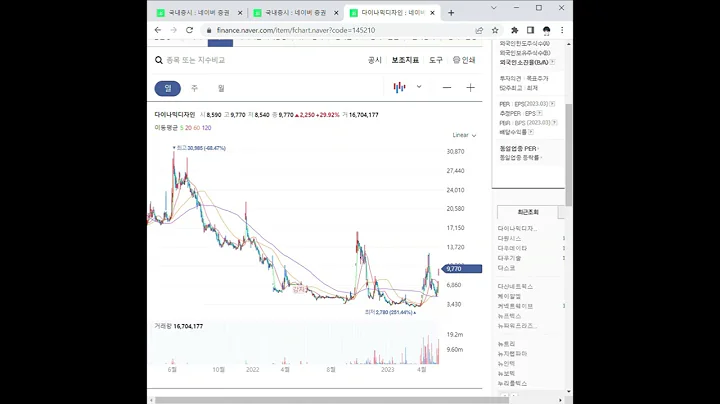This screenshot has height=404, width=720.
Task: Click the 이동평균 120 indicator
Action: 207,128
